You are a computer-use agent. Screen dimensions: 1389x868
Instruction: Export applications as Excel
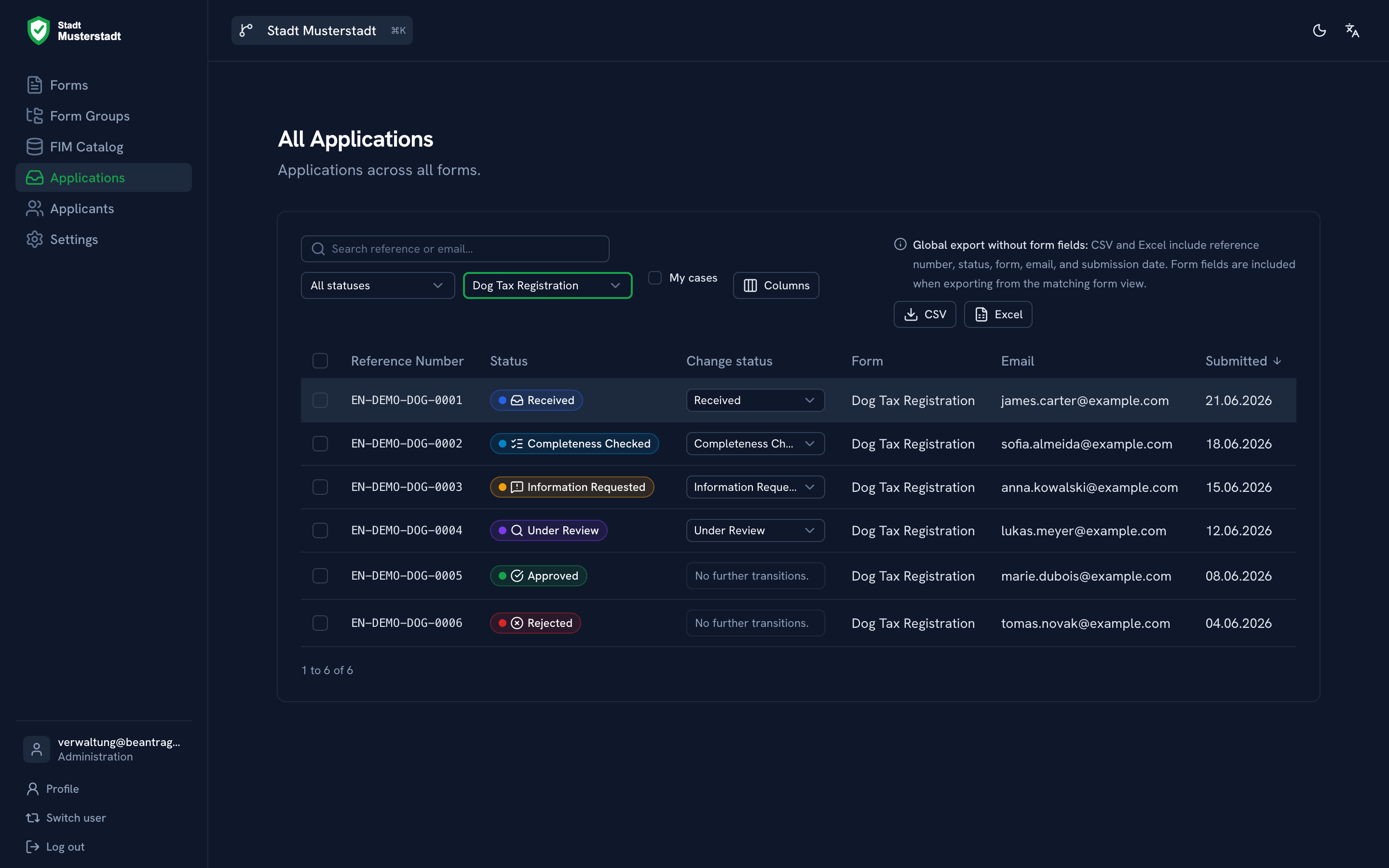(998, 314)
